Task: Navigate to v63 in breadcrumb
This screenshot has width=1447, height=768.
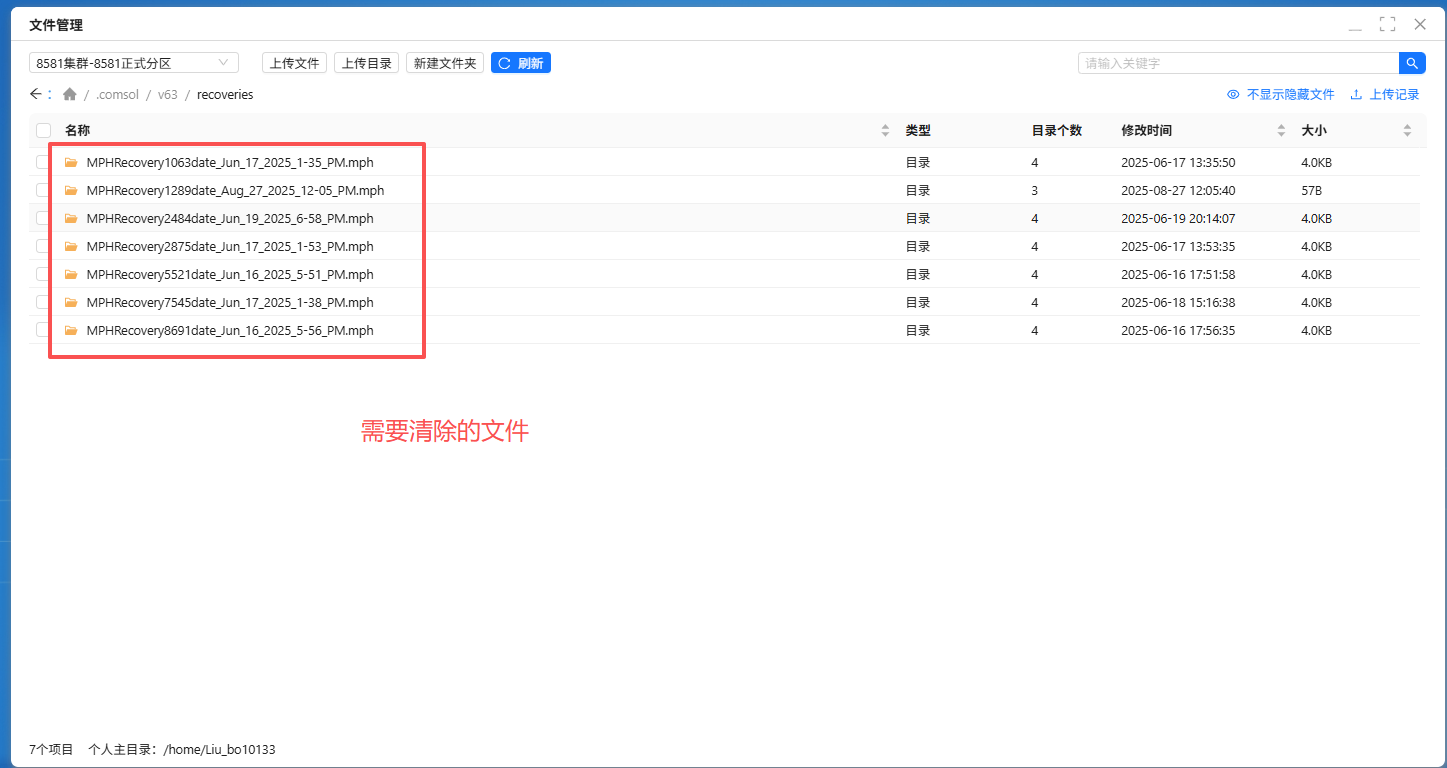Action: click(167, 94)
